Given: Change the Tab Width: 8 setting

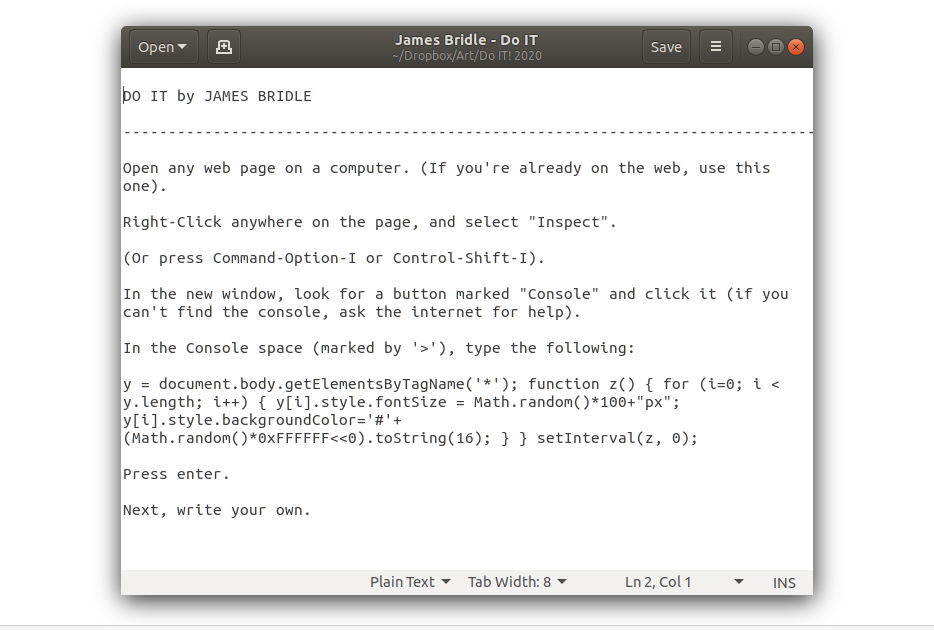Looking at the screenshot, I should [x=516, y=582].
